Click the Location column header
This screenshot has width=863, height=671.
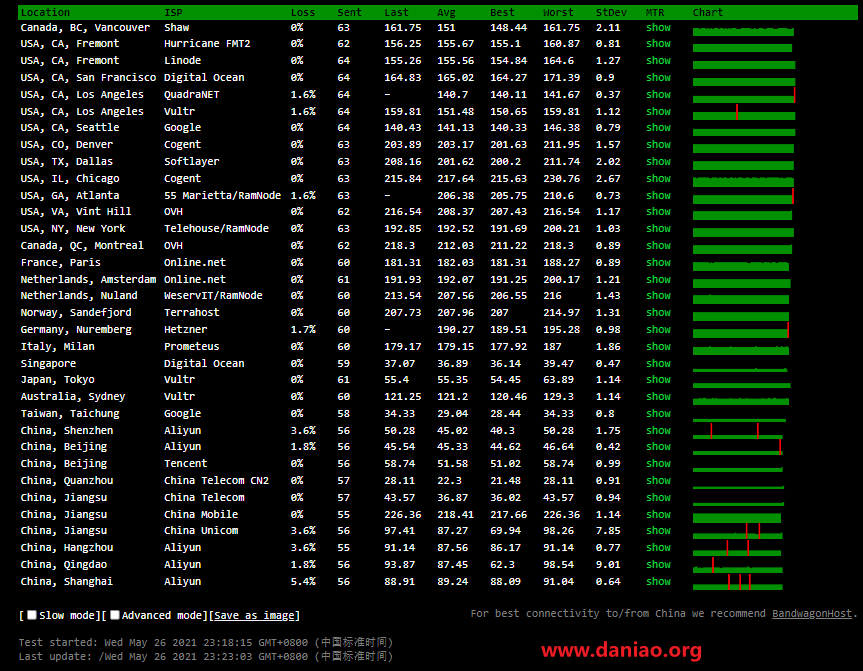click(45, 12)
